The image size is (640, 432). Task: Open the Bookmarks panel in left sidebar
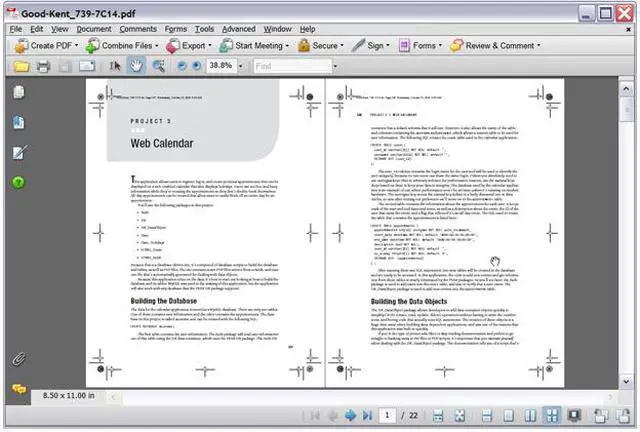point(18,122)
